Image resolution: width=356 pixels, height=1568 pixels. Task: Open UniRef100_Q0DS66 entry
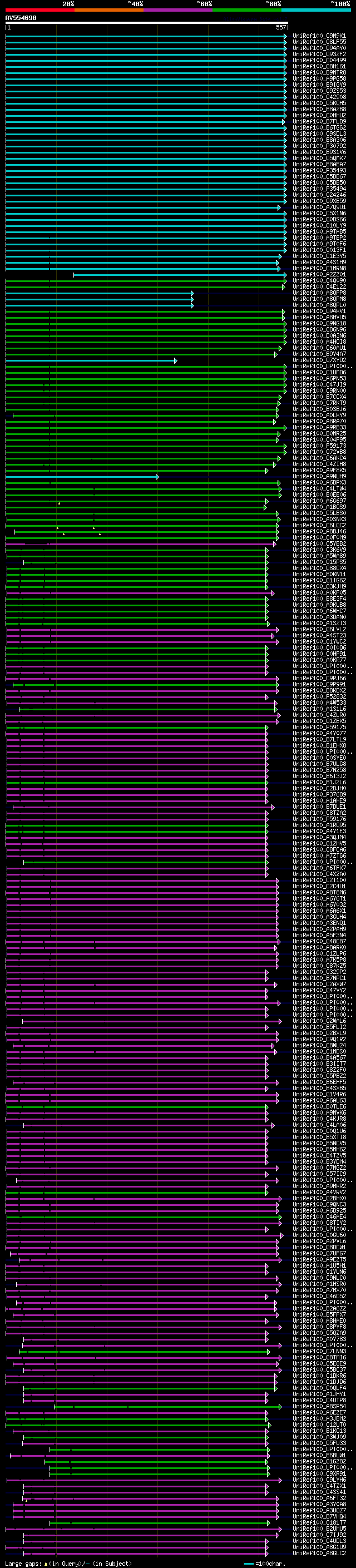(x=319, y=219)
